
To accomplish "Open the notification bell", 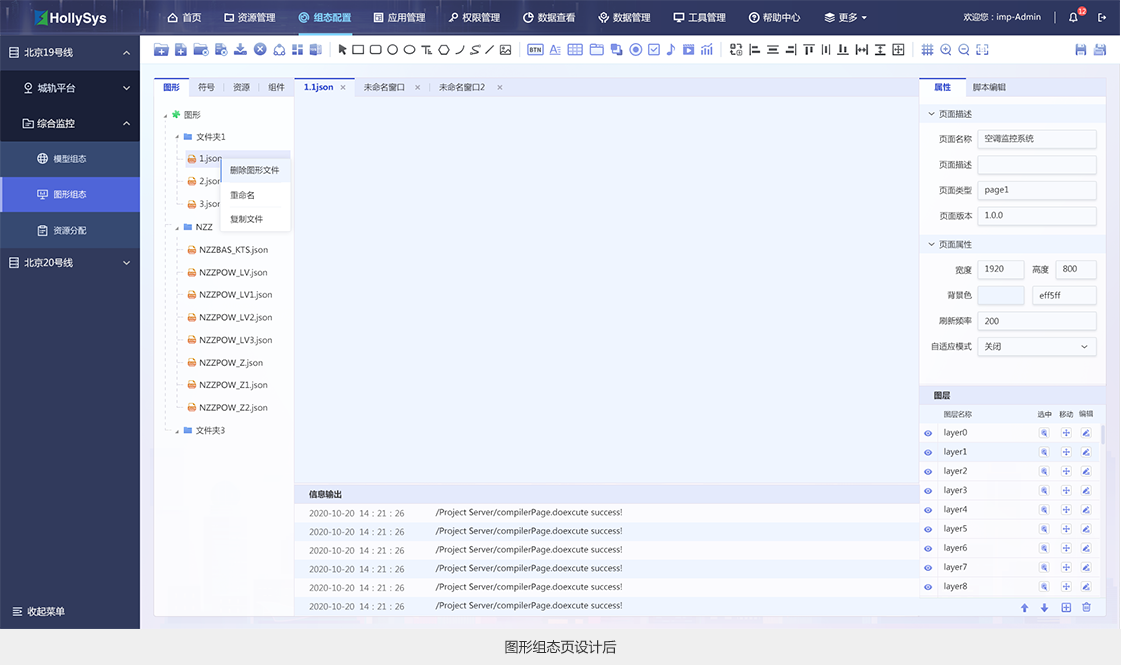I will point(1074,18).
